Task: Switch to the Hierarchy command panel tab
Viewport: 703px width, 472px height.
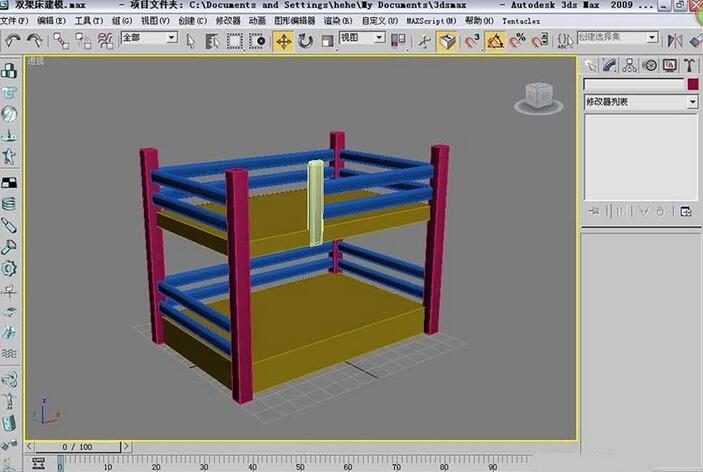Action: (629, 65)
